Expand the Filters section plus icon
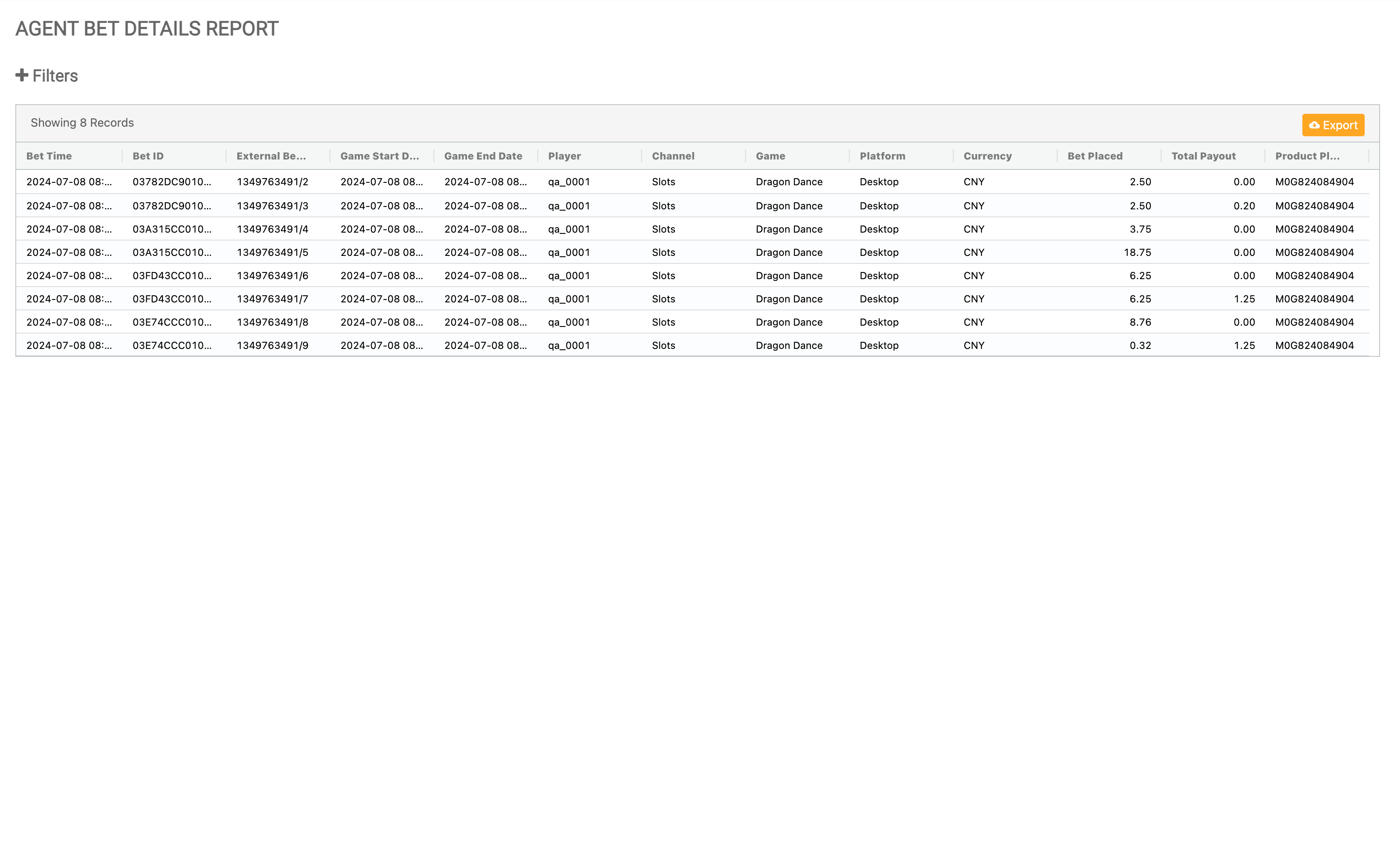1400x842 pixels. [x=22, y=76]
